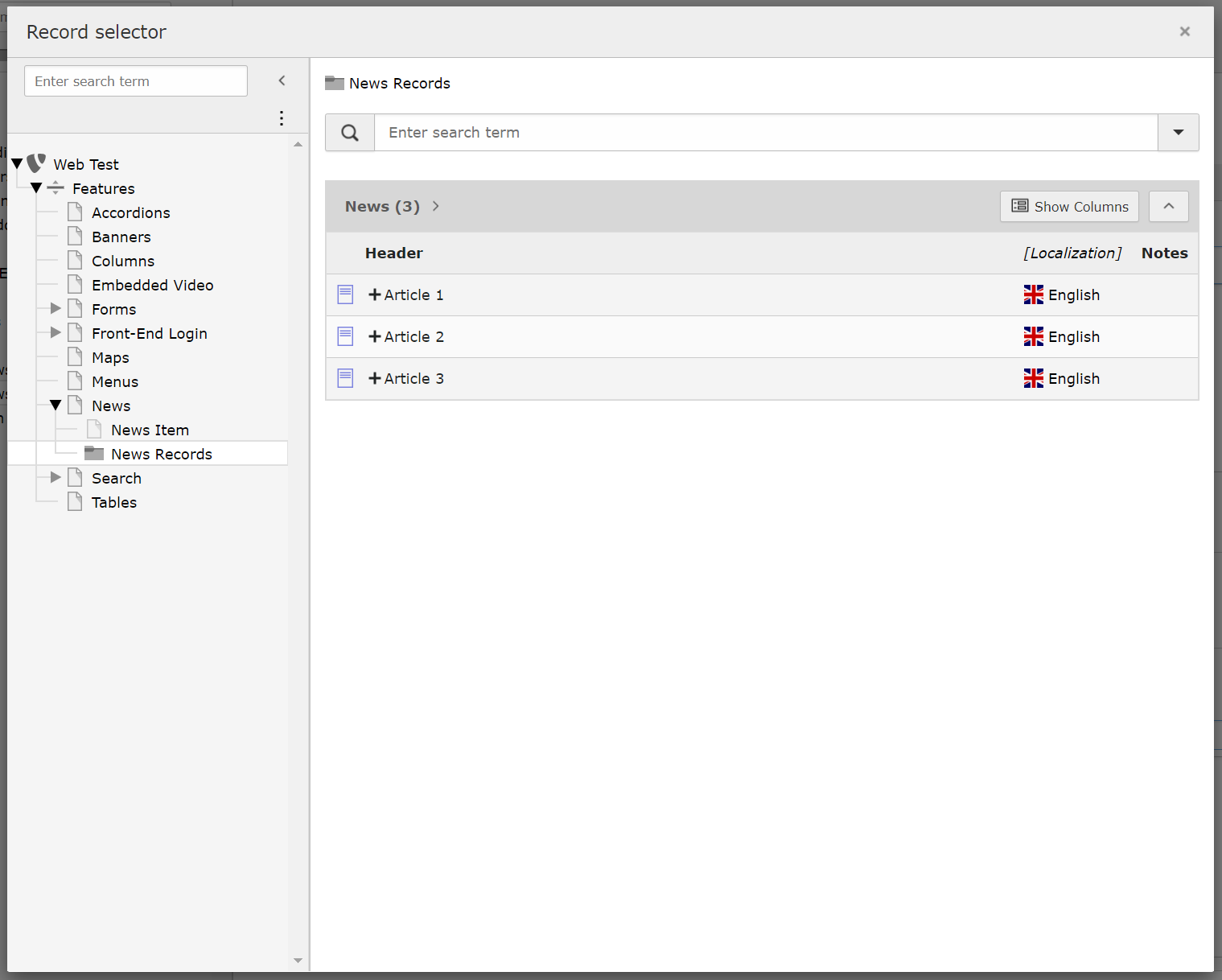Screen dimensions: 1222x980
Task: Open the search options dropdown arrow
Action: point(1179,133)
